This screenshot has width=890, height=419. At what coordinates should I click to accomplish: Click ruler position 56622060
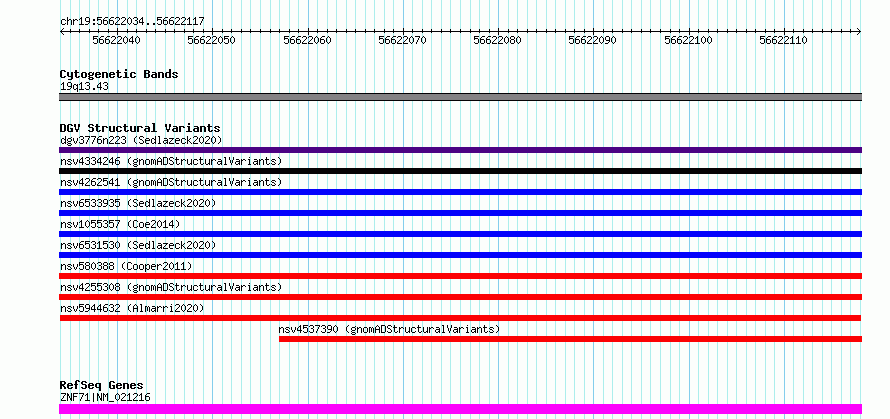pyautogui.click(x=307, y=40)
